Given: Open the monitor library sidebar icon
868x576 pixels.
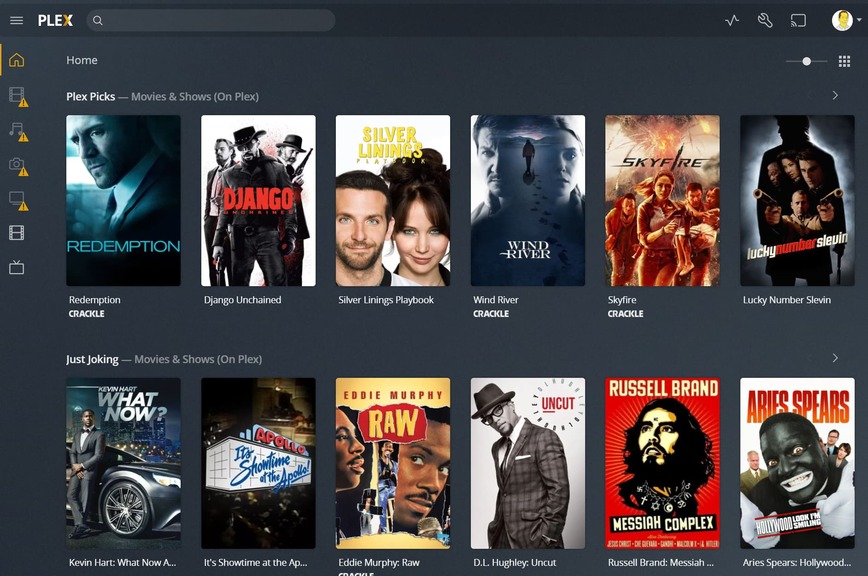Looking at the screenshot, I should point(18,200).
